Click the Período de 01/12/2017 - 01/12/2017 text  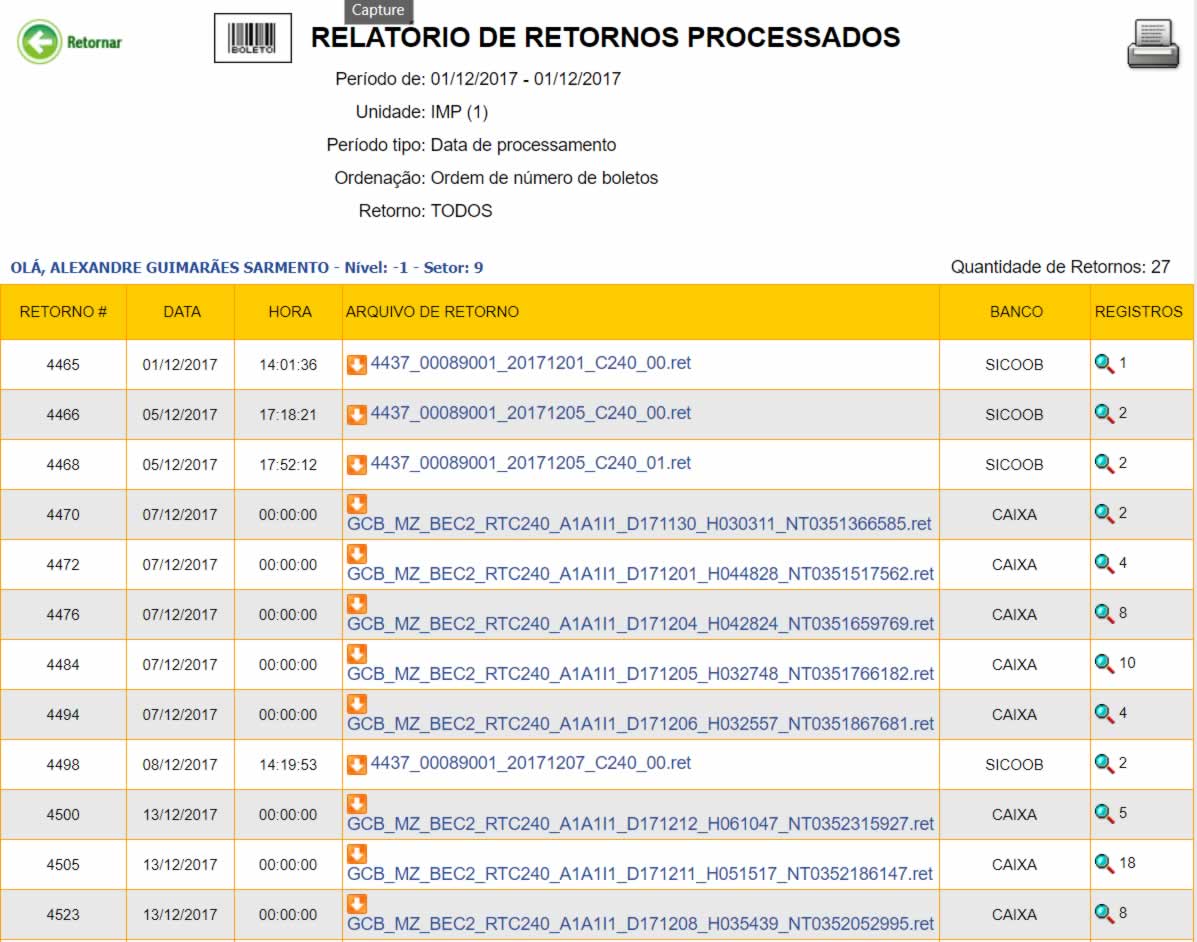478,79
